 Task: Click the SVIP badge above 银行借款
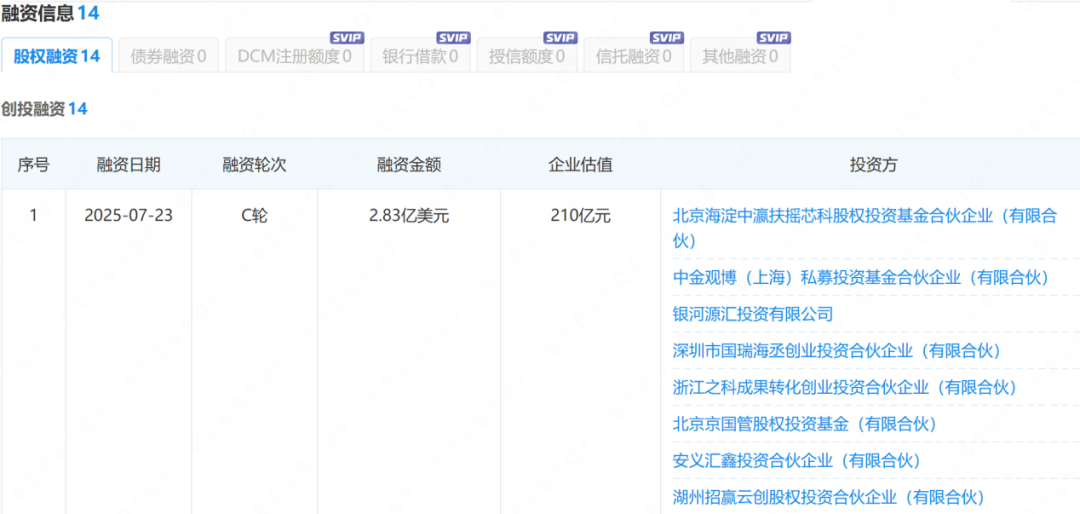coord(453,38)
